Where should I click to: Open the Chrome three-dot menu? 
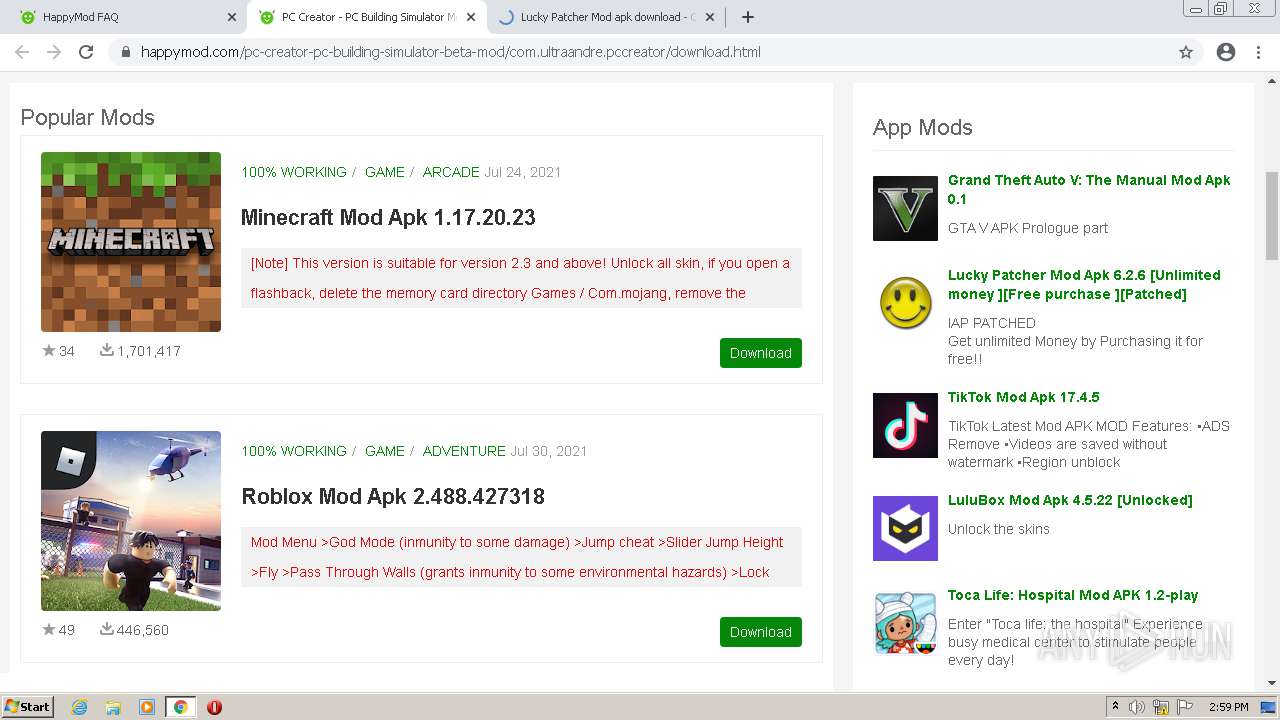[1258, 52]
